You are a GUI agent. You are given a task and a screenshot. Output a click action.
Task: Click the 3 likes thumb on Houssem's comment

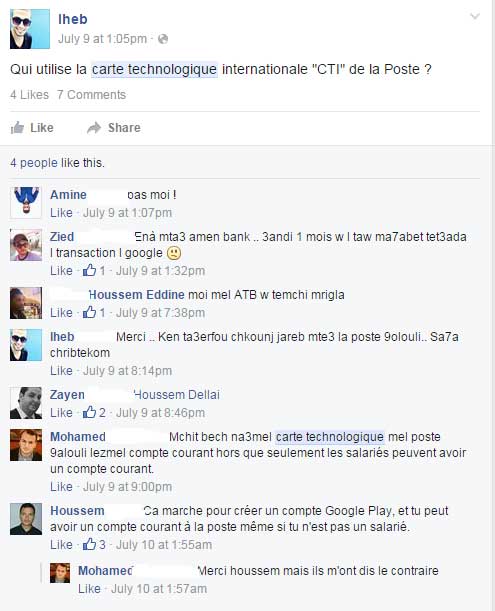(94, 544)
